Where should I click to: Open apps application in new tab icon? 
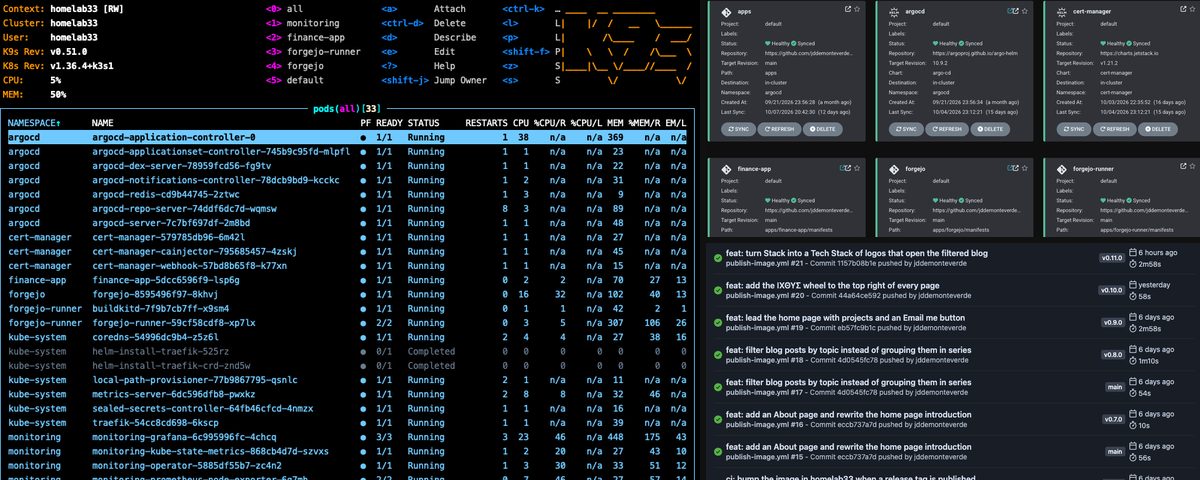tap(847, 9)
